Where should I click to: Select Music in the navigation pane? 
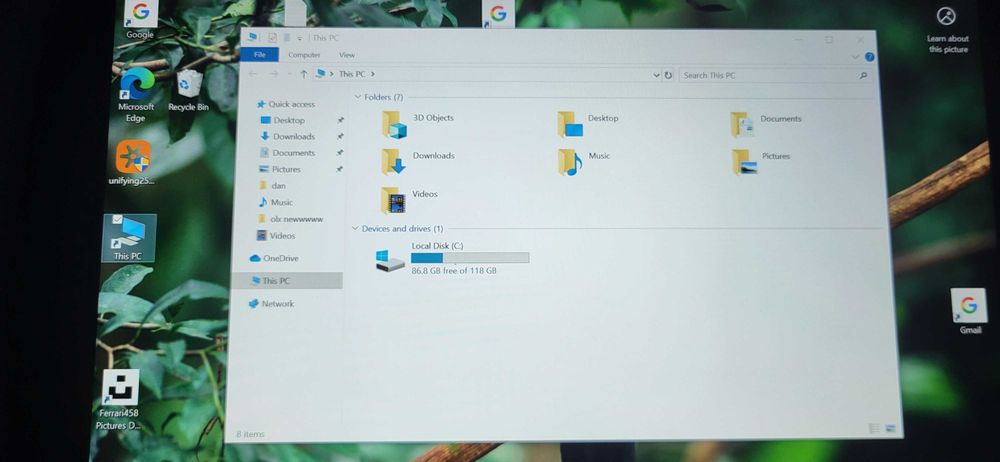(x=275, y=202)
